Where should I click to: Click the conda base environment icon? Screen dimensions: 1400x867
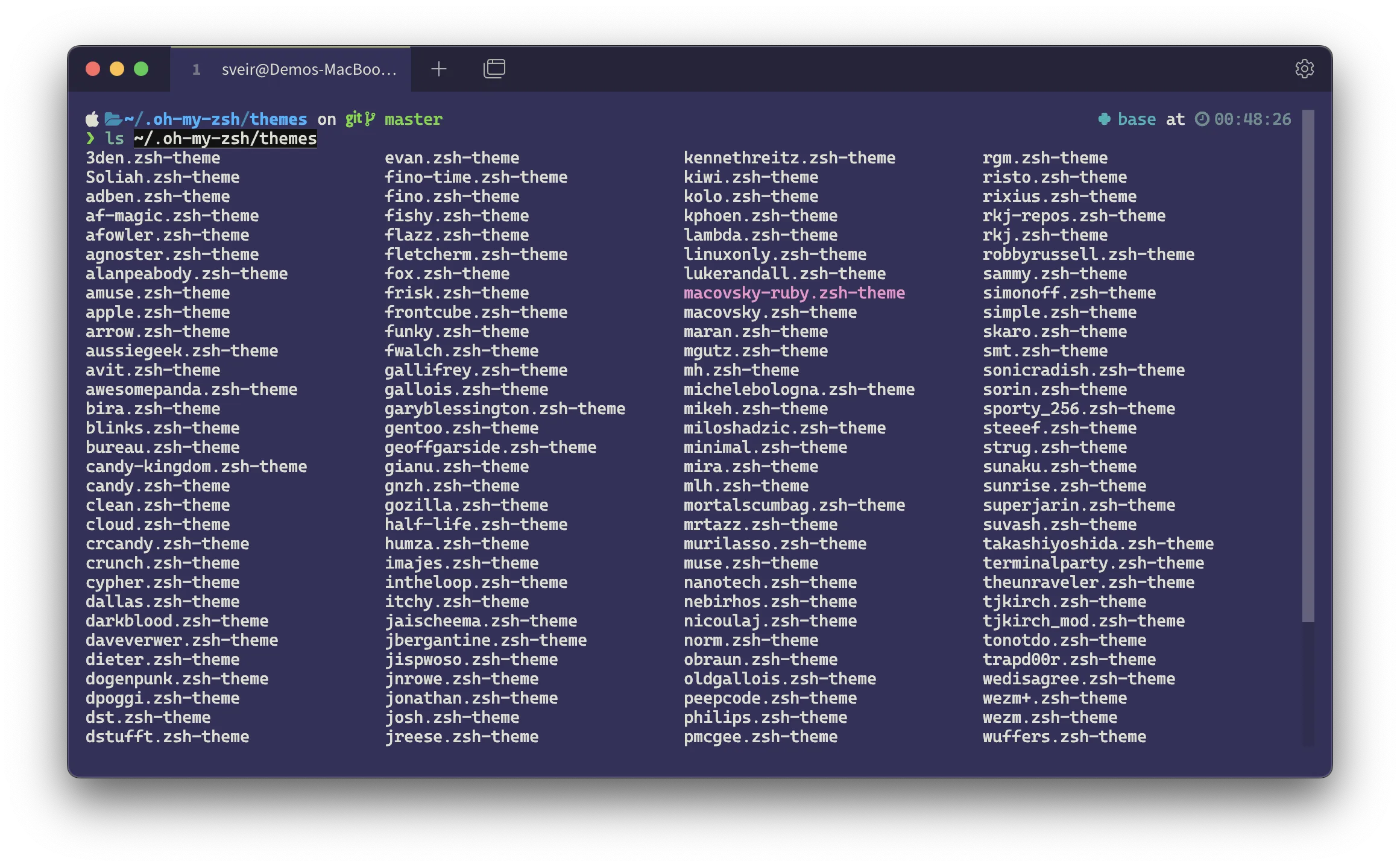click(1104, 119)
